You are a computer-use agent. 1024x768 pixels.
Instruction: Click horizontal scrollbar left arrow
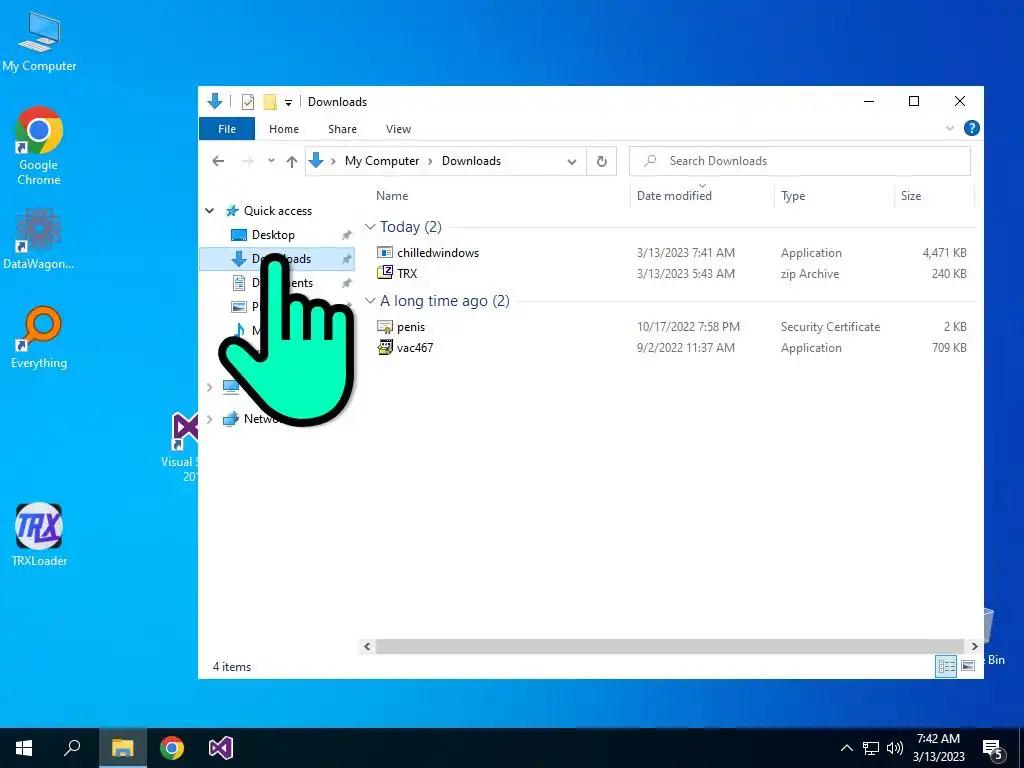[367, 647]
